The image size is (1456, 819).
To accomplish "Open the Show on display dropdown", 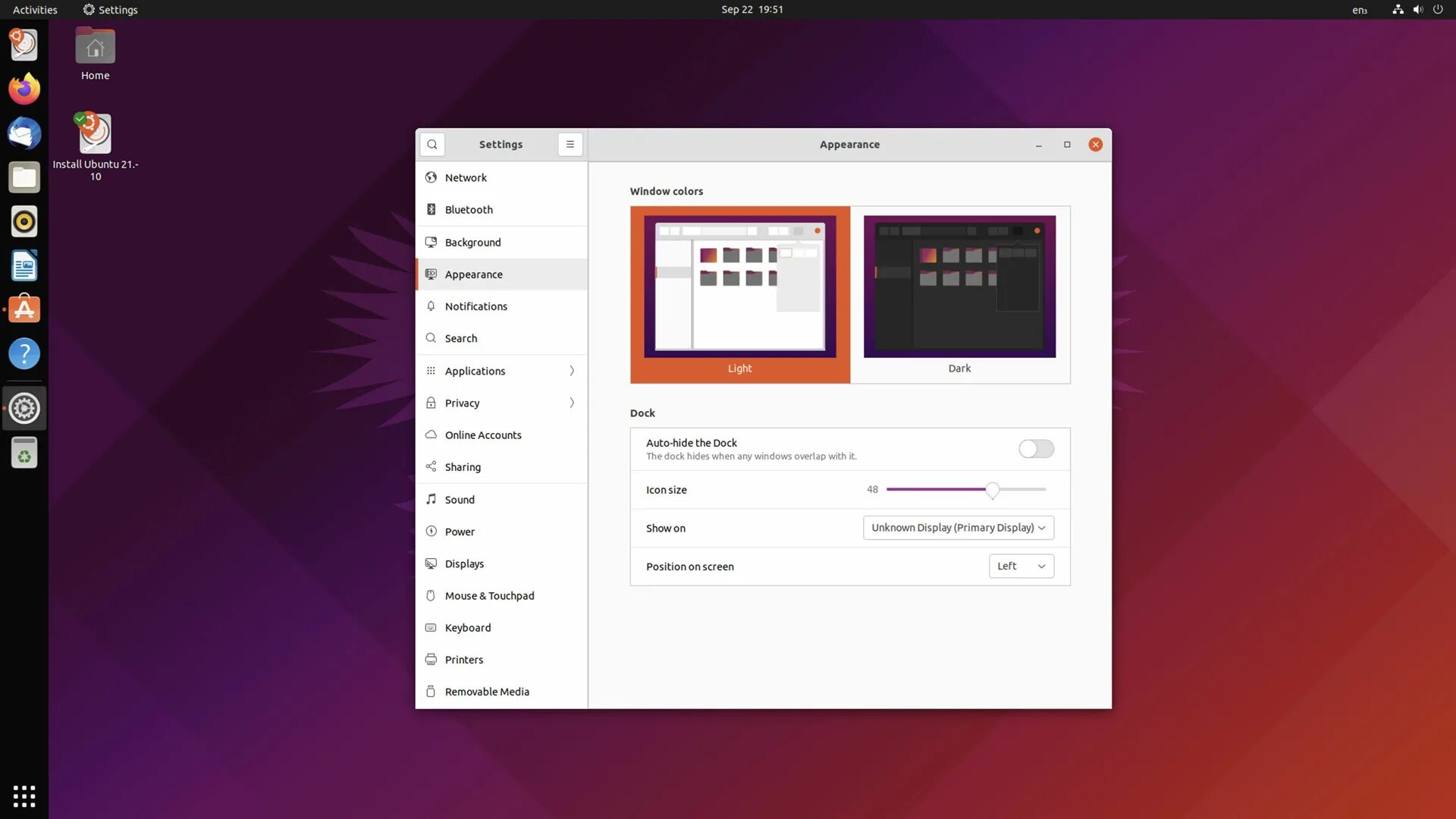I will (x=959, y=528).
